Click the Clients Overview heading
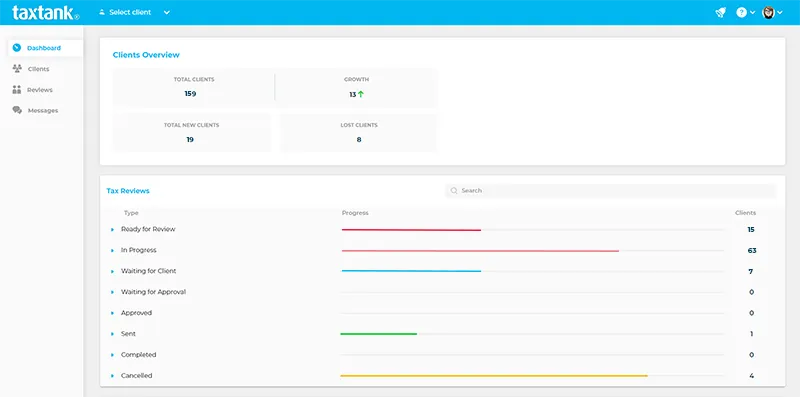 point(146,55)
